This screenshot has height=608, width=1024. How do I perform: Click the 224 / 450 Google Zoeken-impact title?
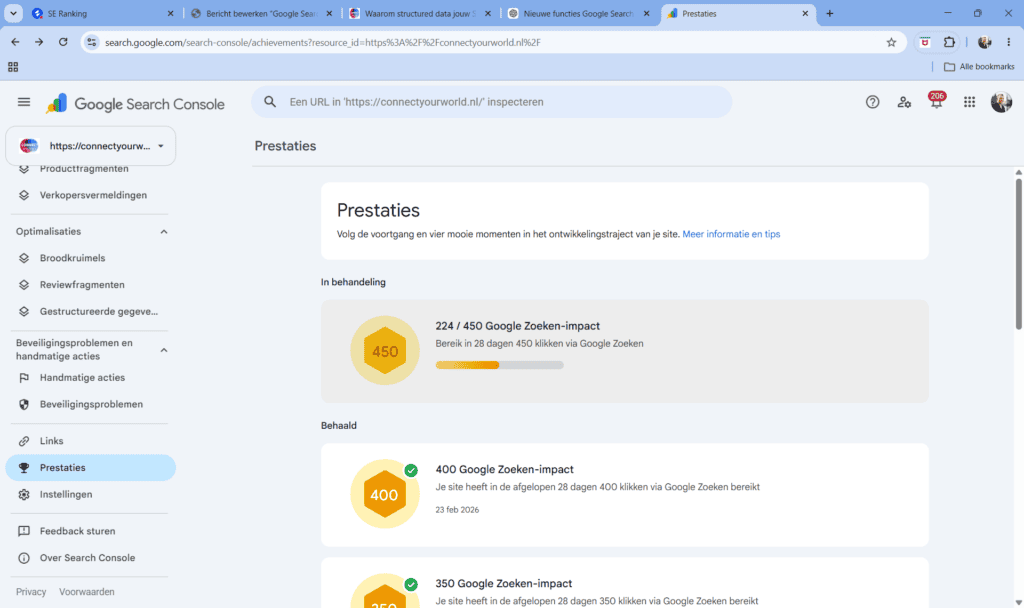[x=517, y=326]
